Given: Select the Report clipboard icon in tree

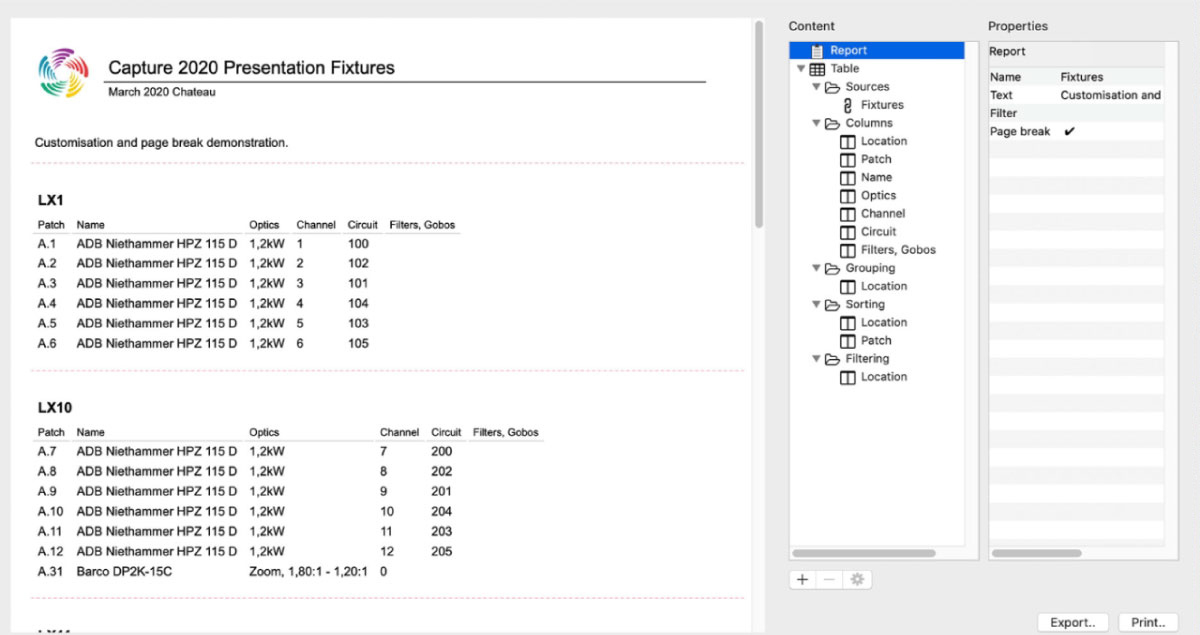Looking at the screenshot, I should tap(817, 50).
